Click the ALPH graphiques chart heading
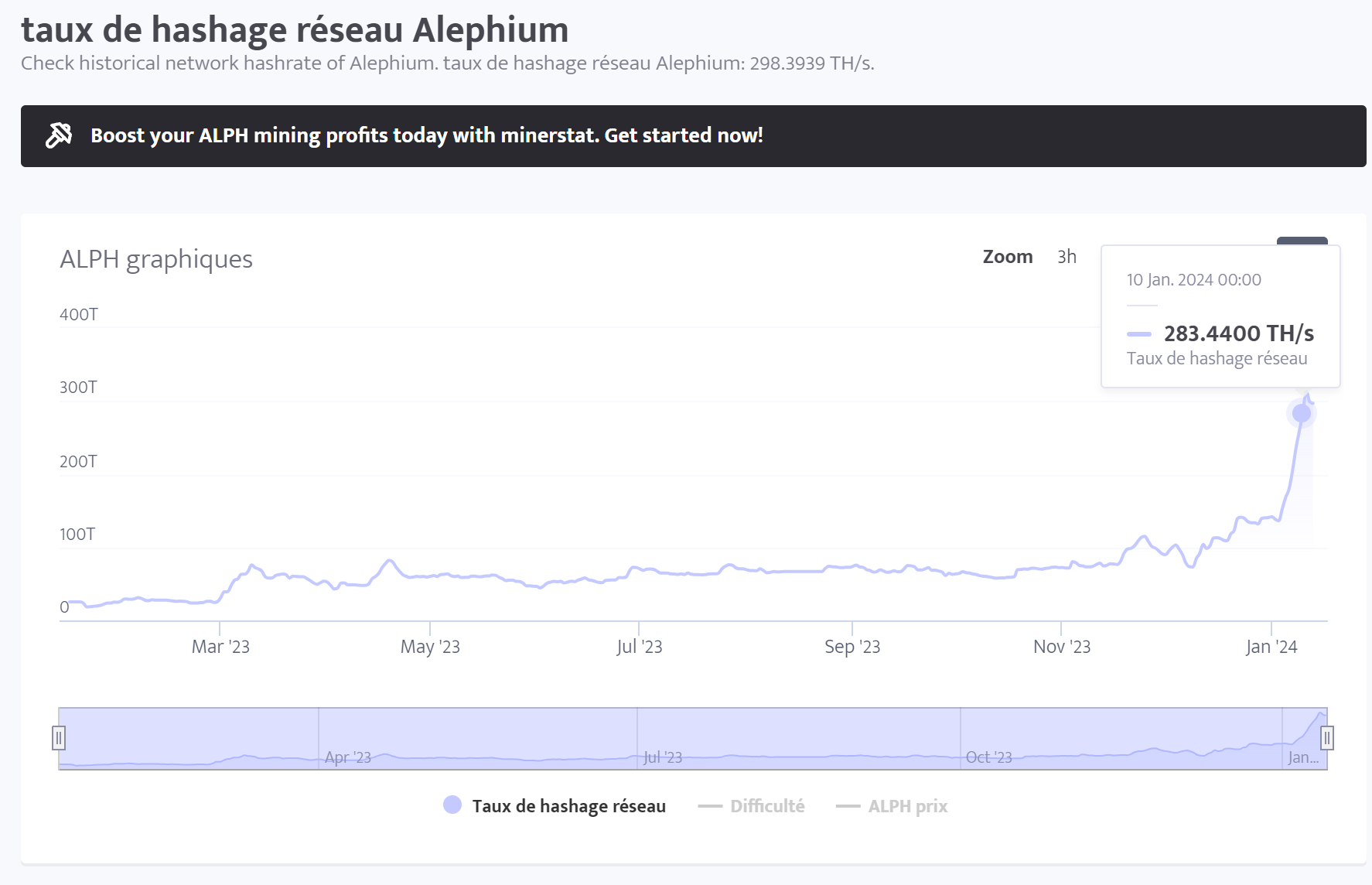The width and height of the screenshot is (1372, 885). point(156,259)
